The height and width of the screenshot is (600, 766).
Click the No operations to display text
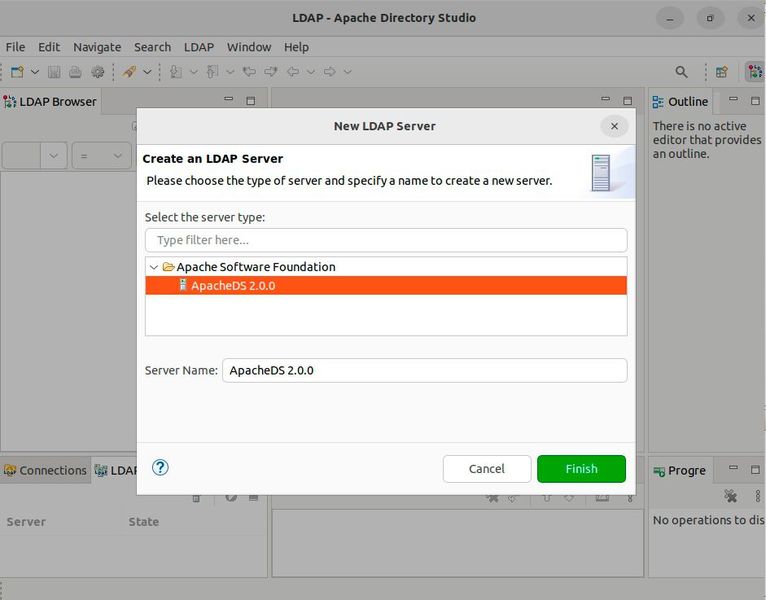[708, 520]
